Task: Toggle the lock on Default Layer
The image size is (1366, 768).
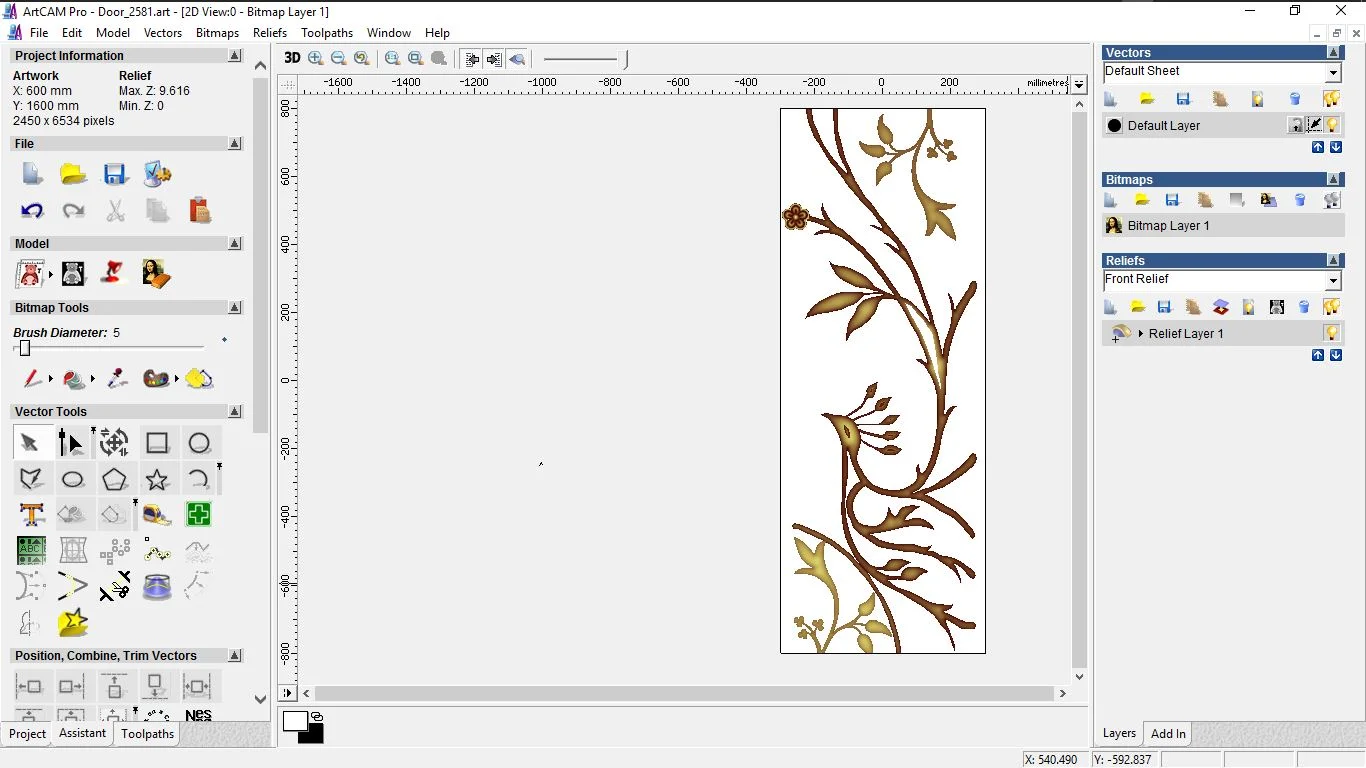Action: tap(1296, 125)
